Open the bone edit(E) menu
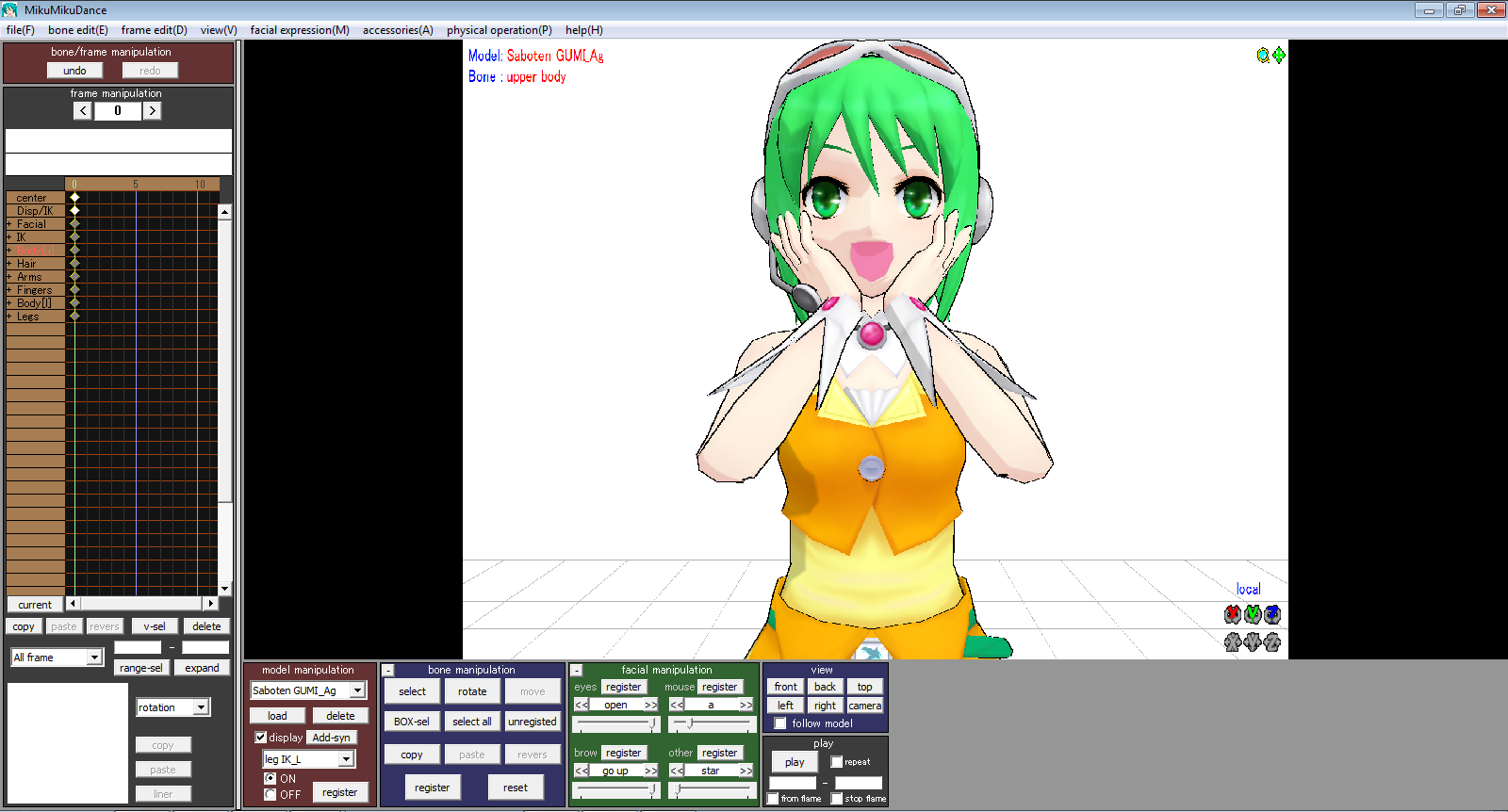1508x812 pixels. click(78, 30)
